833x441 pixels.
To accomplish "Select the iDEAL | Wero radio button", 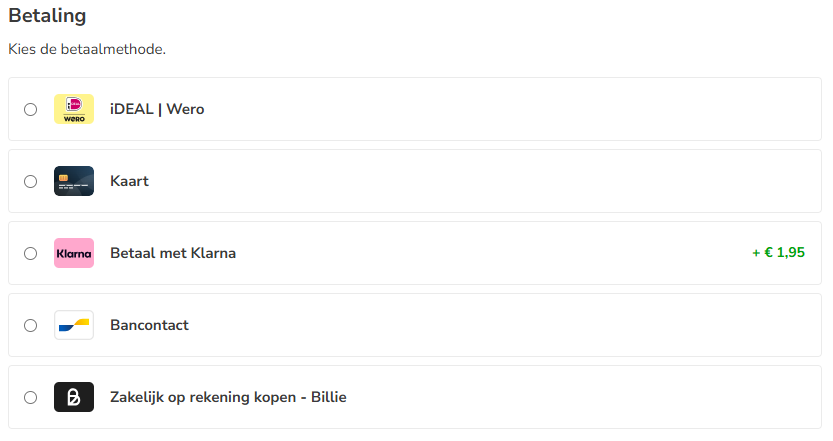I will (x=31, y=110).
